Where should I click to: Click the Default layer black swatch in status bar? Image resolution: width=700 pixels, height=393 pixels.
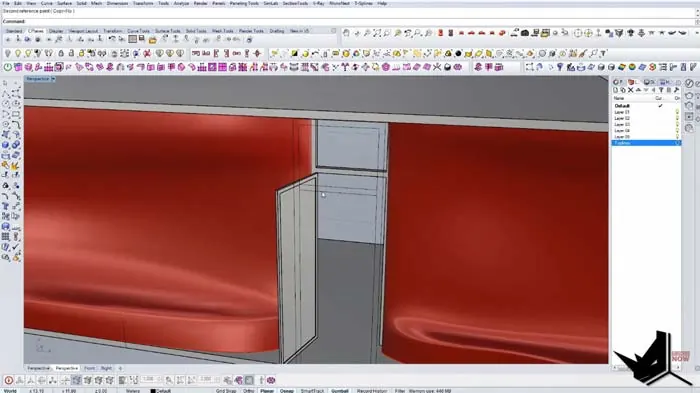pyautogui.click(x=153, y=391)
